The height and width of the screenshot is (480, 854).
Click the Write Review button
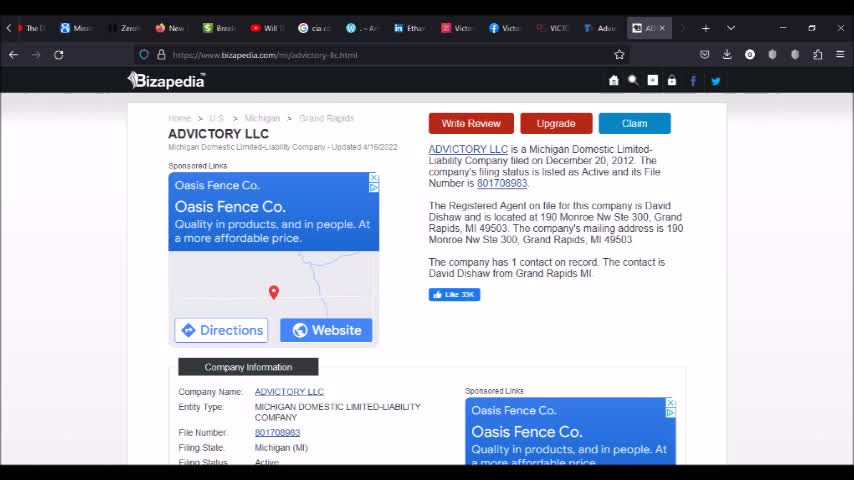click(471, 124)
